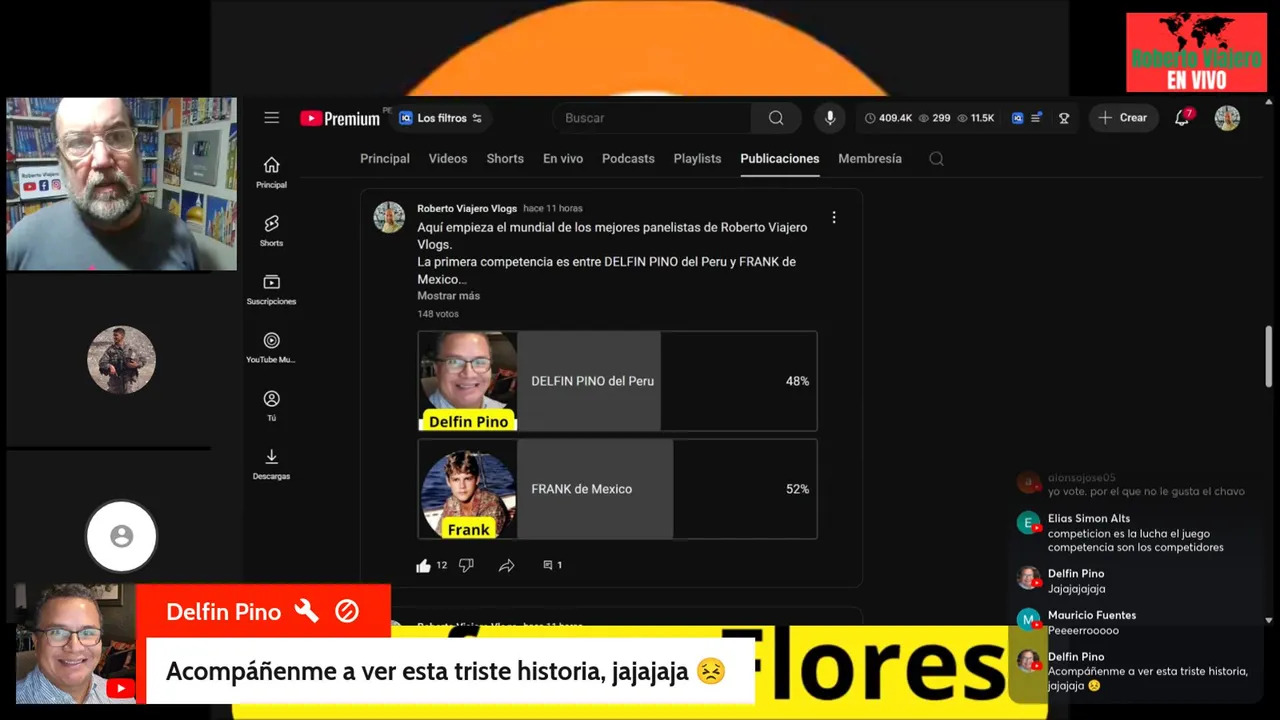The height and width of the screenshot is (720, 1280).
Task: Click the Buscar search field
Action: tap(652, 118)
